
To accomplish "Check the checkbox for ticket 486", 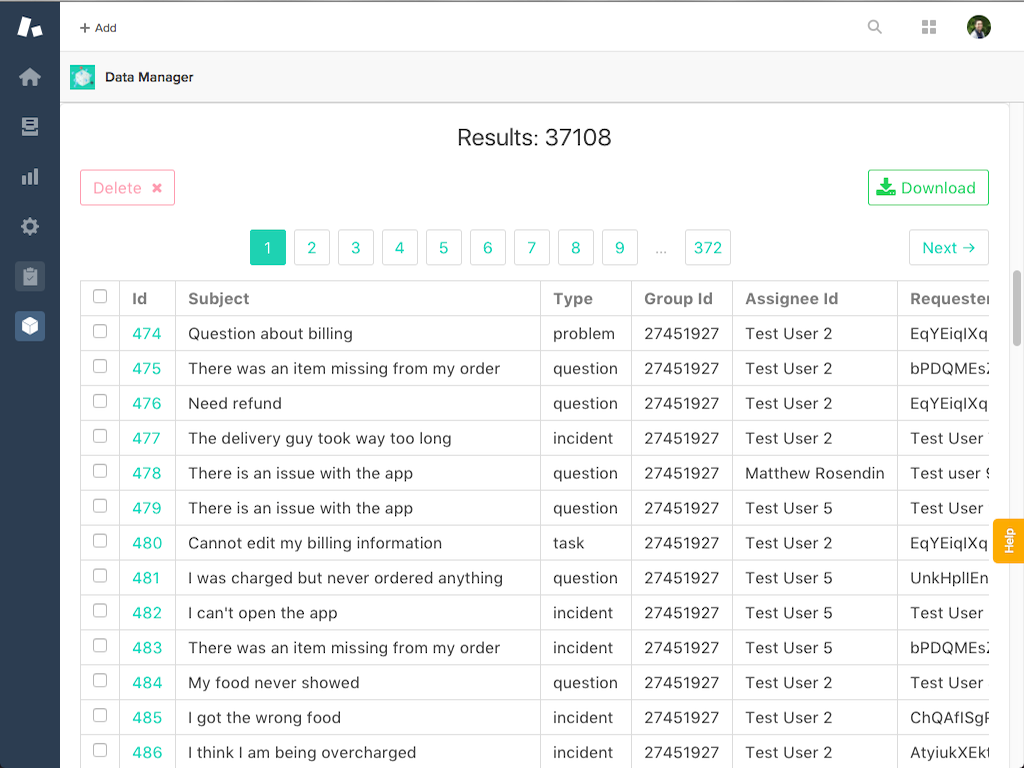I will 99,752.
